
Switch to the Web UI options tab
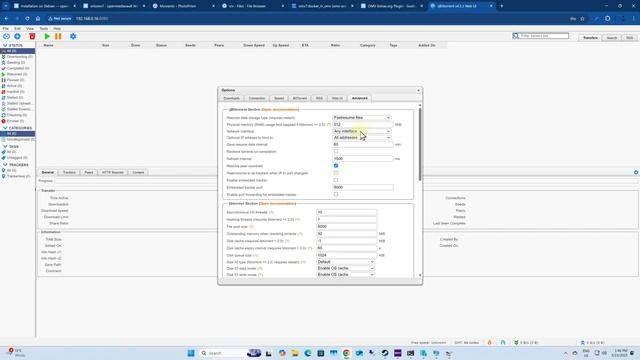337,98
